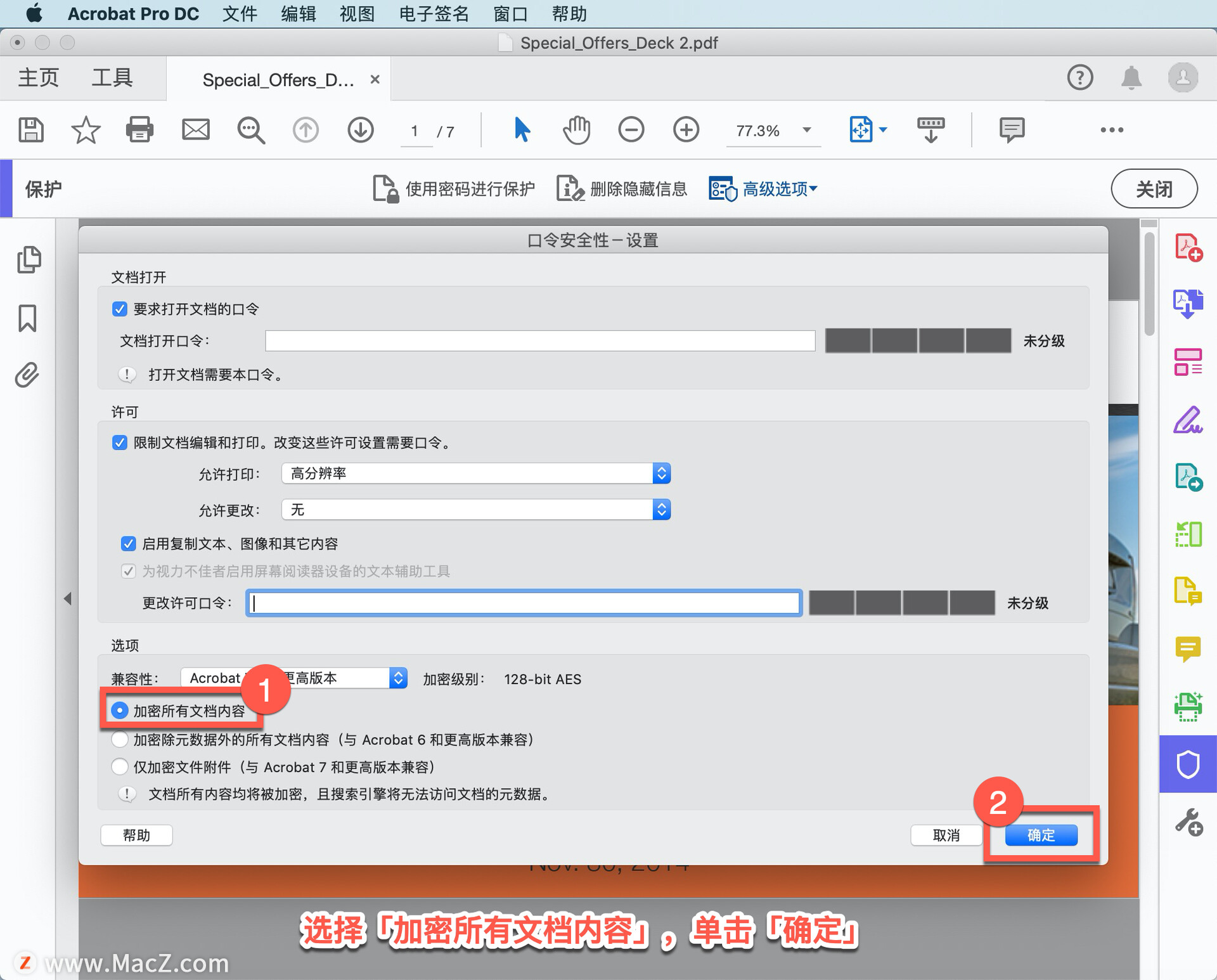Click Export PDF icon in right pane
This screenshot has height=980, width=1217.
[1188, 304]
